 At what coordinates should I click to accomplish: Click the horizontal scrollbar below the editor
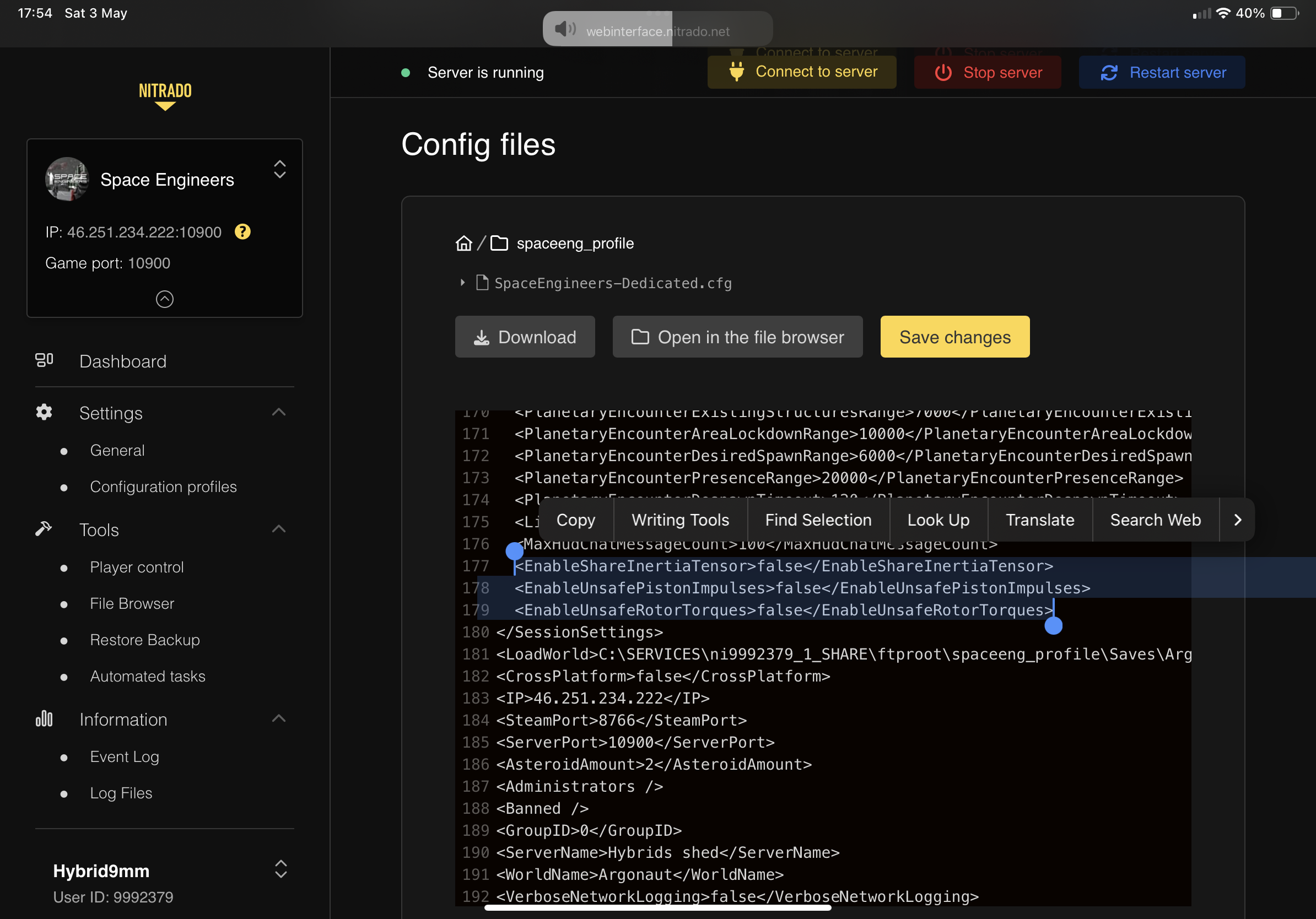pos(657,907)
